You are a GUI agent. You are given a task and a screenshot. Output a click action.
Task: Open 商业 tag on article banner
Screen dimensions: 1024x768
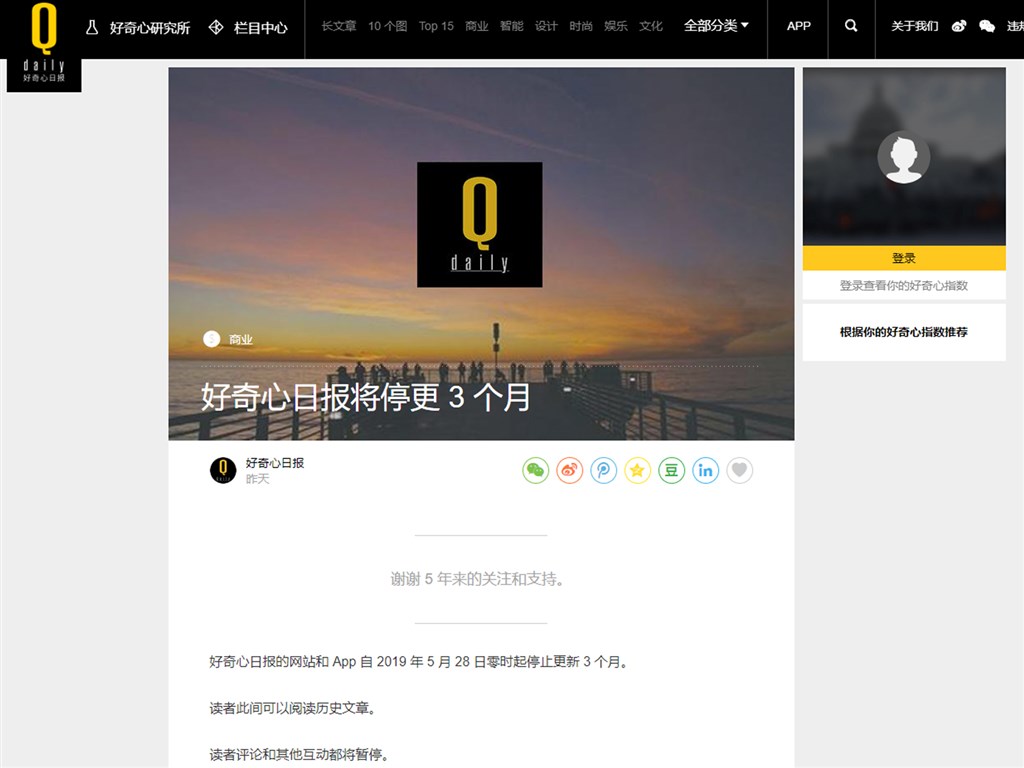pos(240,340)
